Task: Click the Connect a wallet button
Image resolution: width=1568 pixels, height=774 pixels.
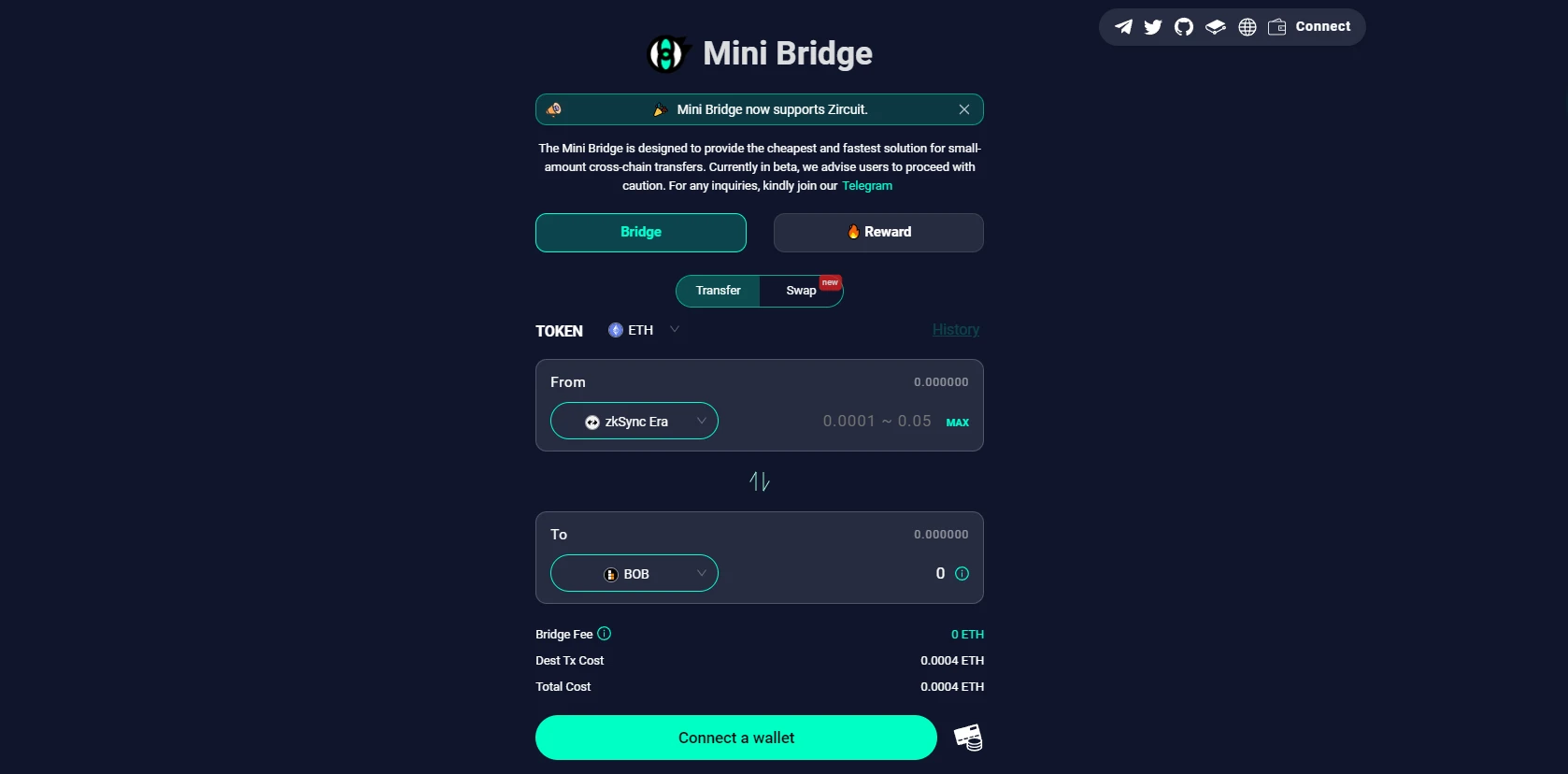Action: [736, 738]
